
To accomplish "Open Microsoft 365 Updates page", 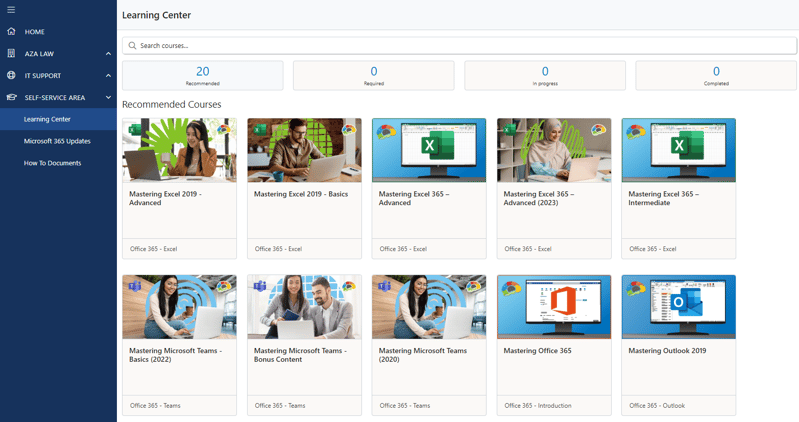I will 58,141.
